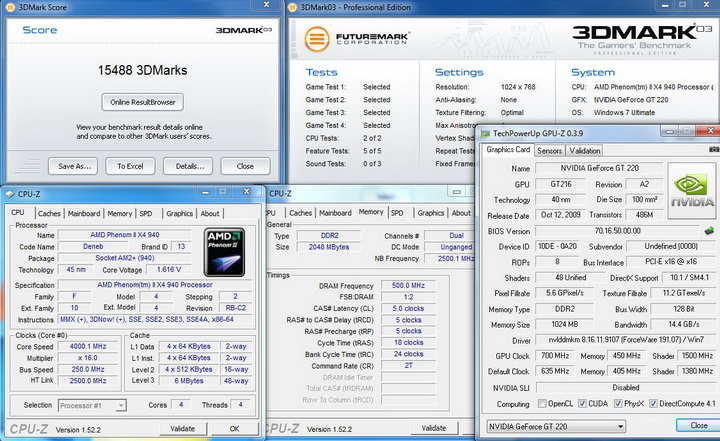Click the Online ResultBrowser button
The image size is (720, 441).
pyautogui.click(x=142, y=102)
